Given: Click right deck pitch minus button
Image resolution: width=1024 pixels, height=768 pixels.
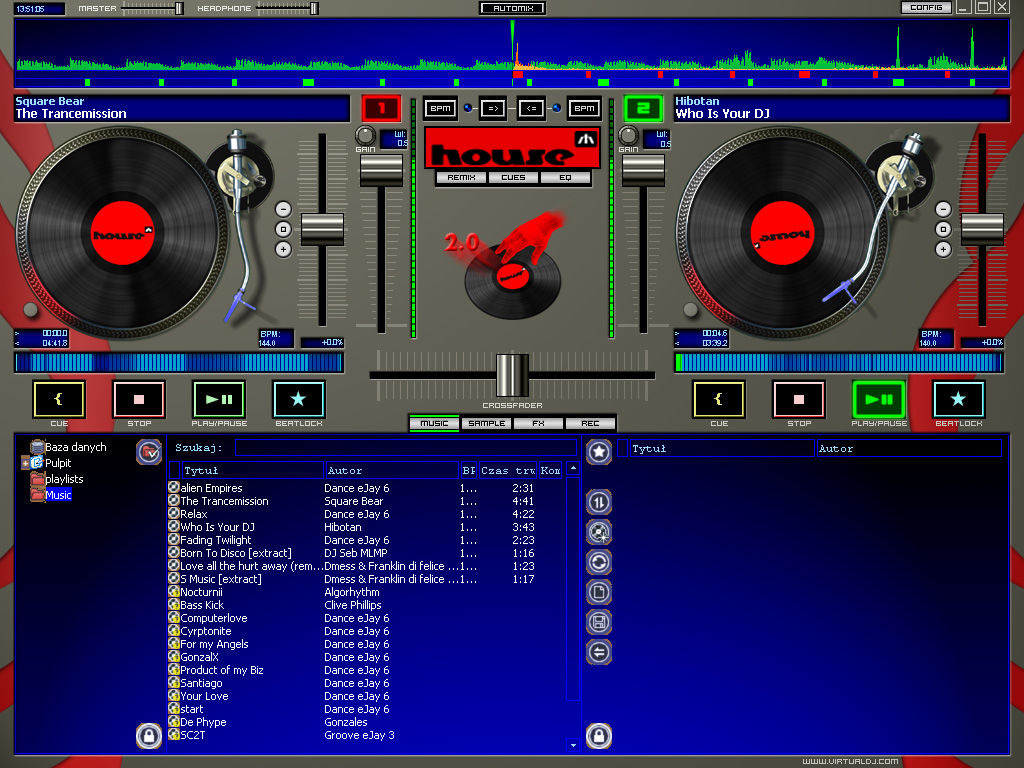Looking at the screenshot, I should point(943,209).
